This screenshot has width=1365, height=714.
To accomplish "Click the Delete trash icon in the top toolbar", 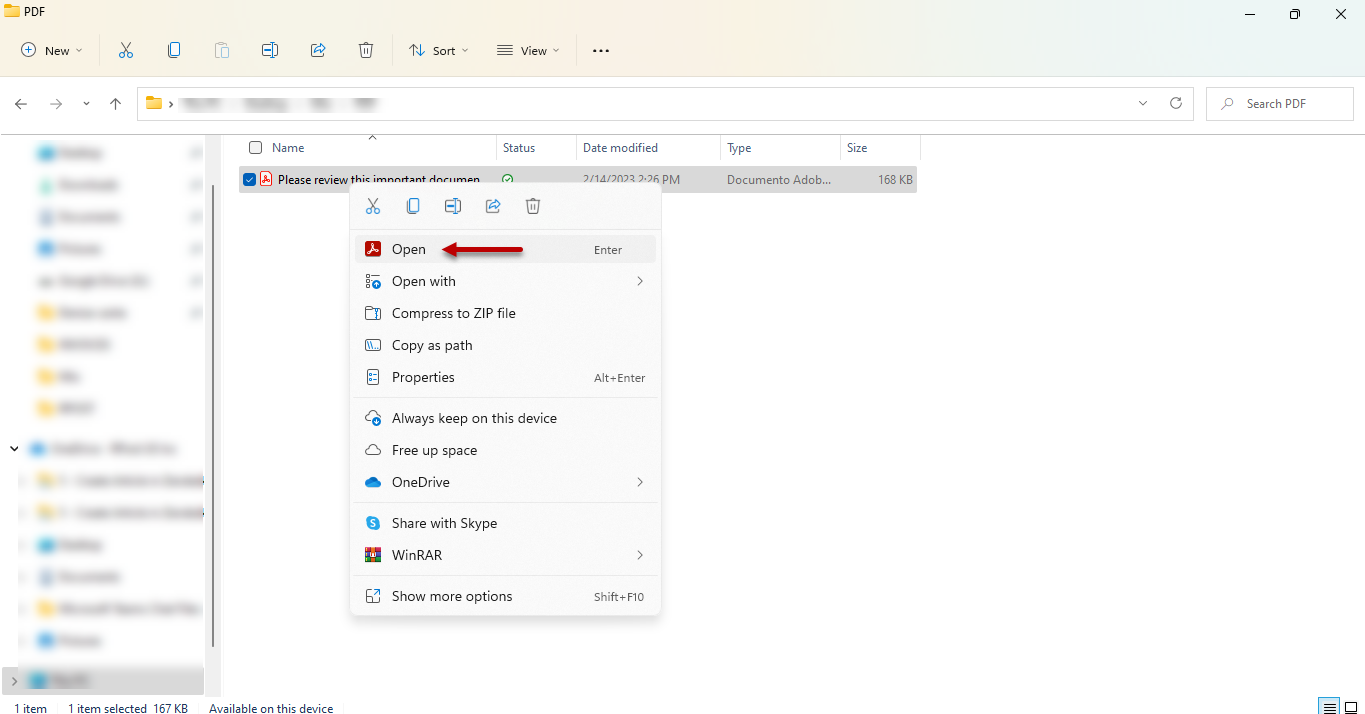I will [366, 50].
